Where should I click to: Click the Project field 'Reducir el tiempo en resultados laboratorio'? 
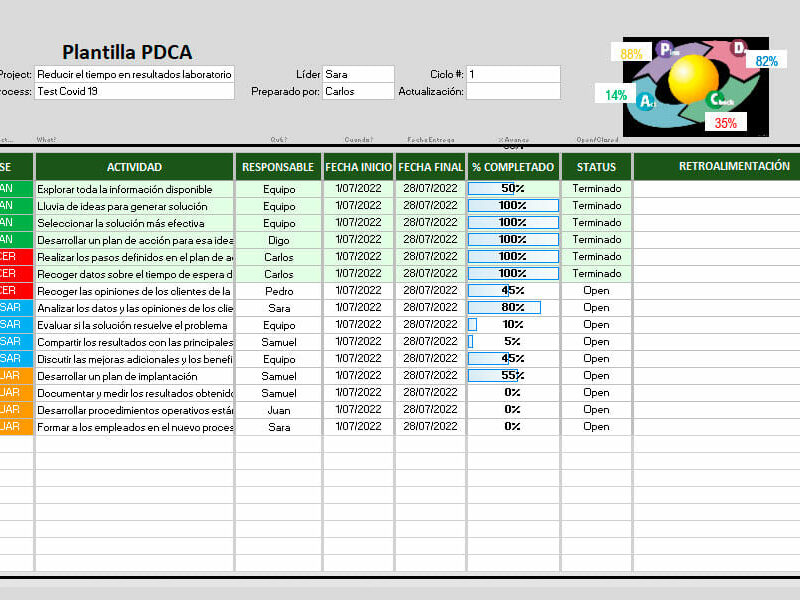coord(134,74)
